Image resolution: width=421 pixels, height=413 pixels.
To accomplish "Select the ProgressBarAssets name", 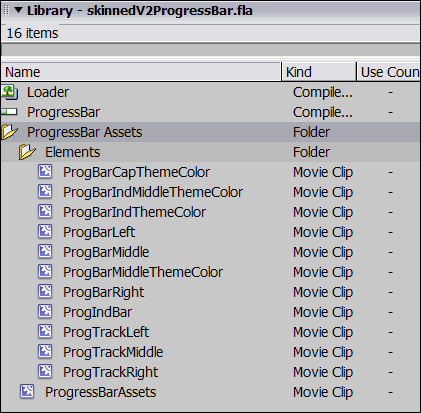I will point(101,392).
